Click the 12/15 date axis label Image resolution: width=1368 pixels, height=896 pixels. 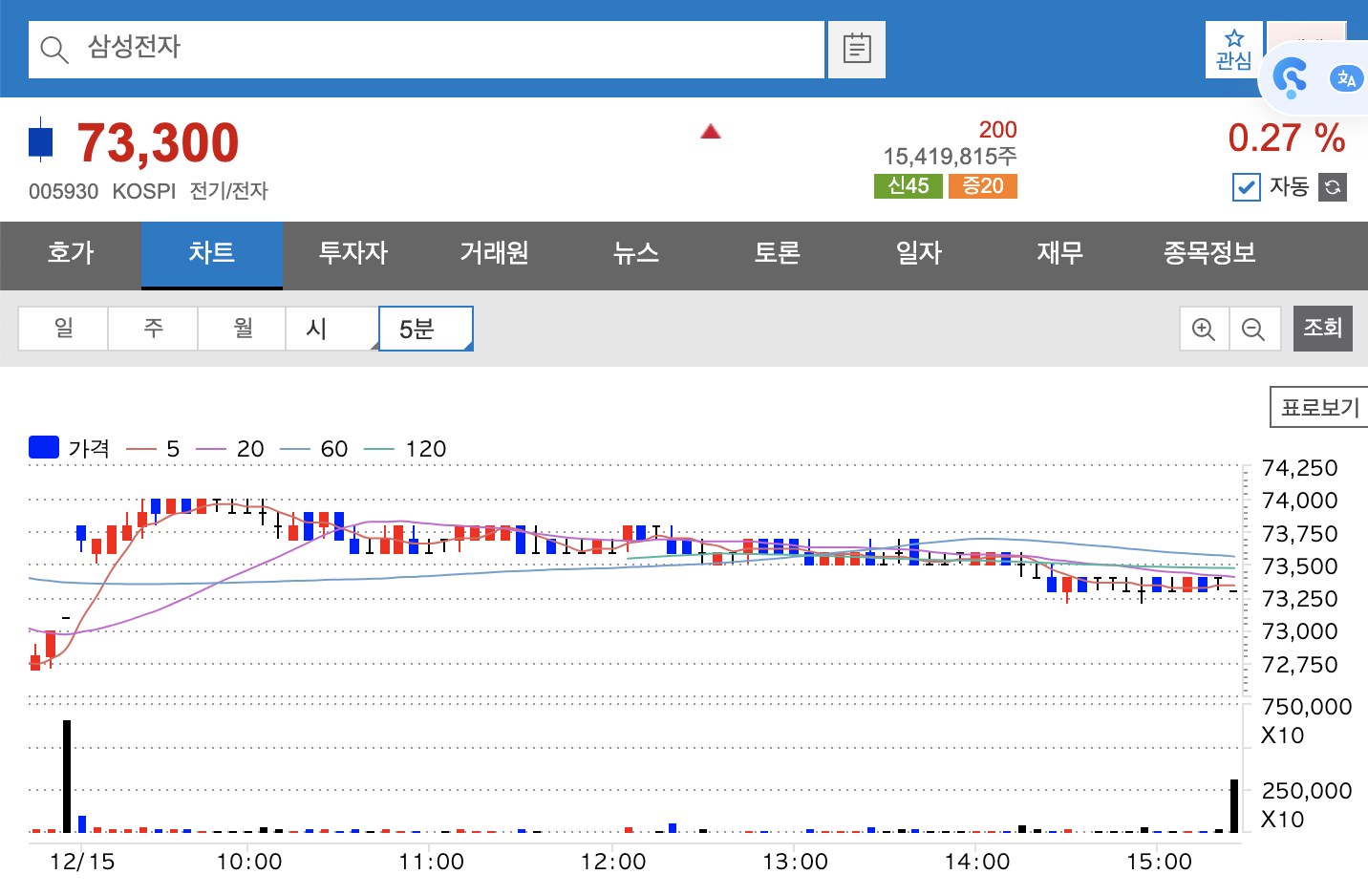pyautogui.click(x=82, y=862)
